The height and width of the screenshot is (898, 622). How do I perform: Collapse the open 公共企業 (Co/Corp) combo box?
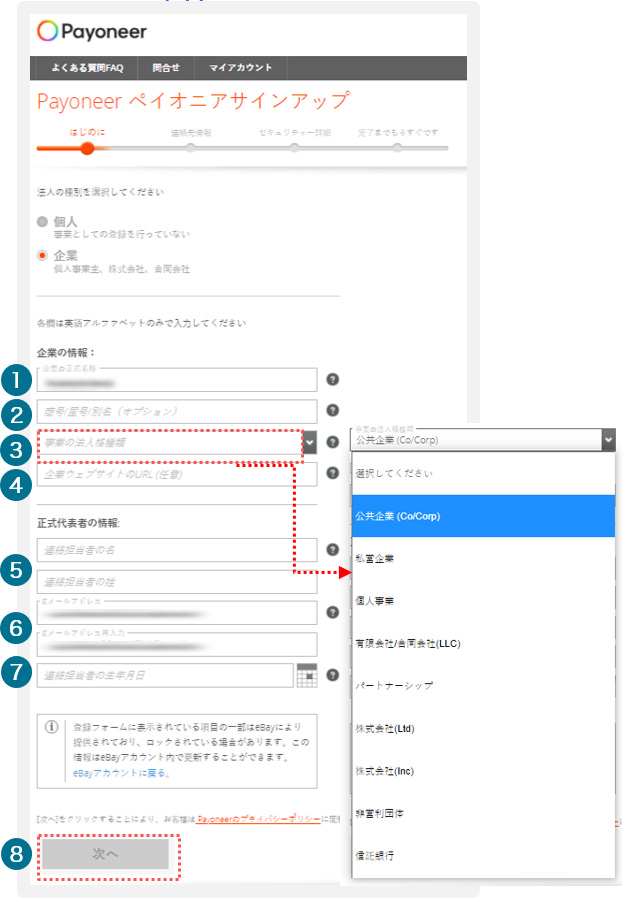608,440
